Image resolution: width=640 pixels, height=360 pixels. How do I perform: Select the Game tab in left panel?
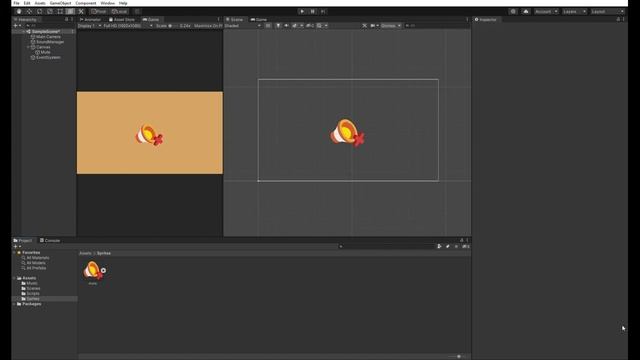151,20
